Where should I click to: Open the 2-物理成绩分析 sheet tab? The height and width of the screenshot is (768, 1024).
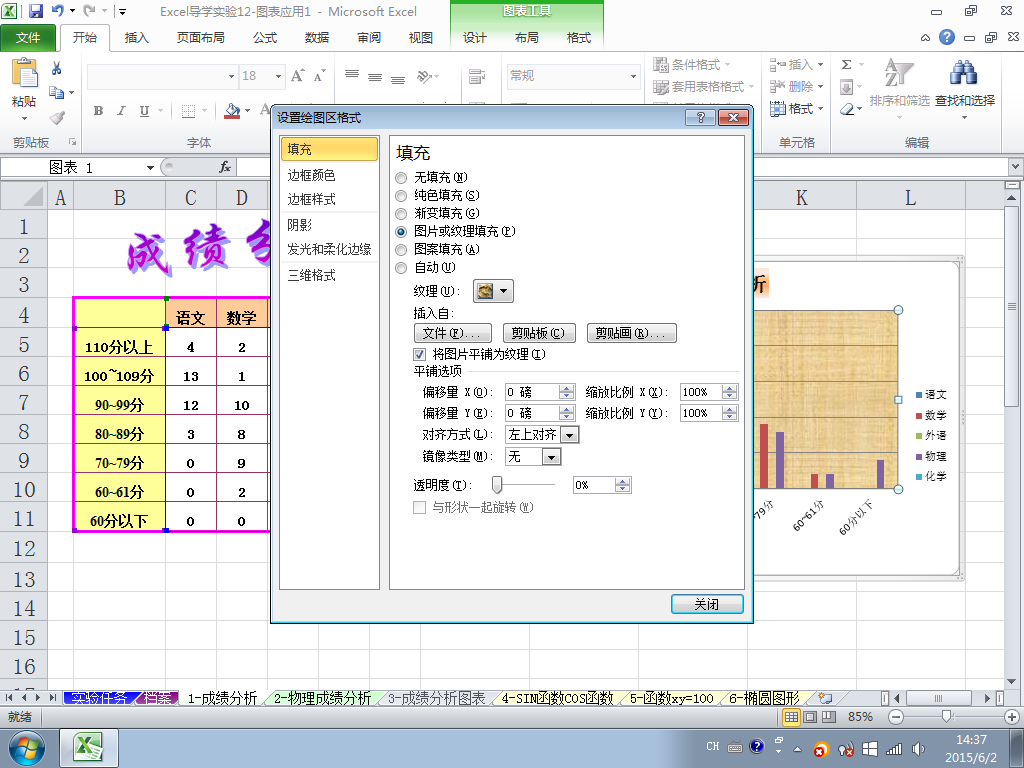click(322, 698)
